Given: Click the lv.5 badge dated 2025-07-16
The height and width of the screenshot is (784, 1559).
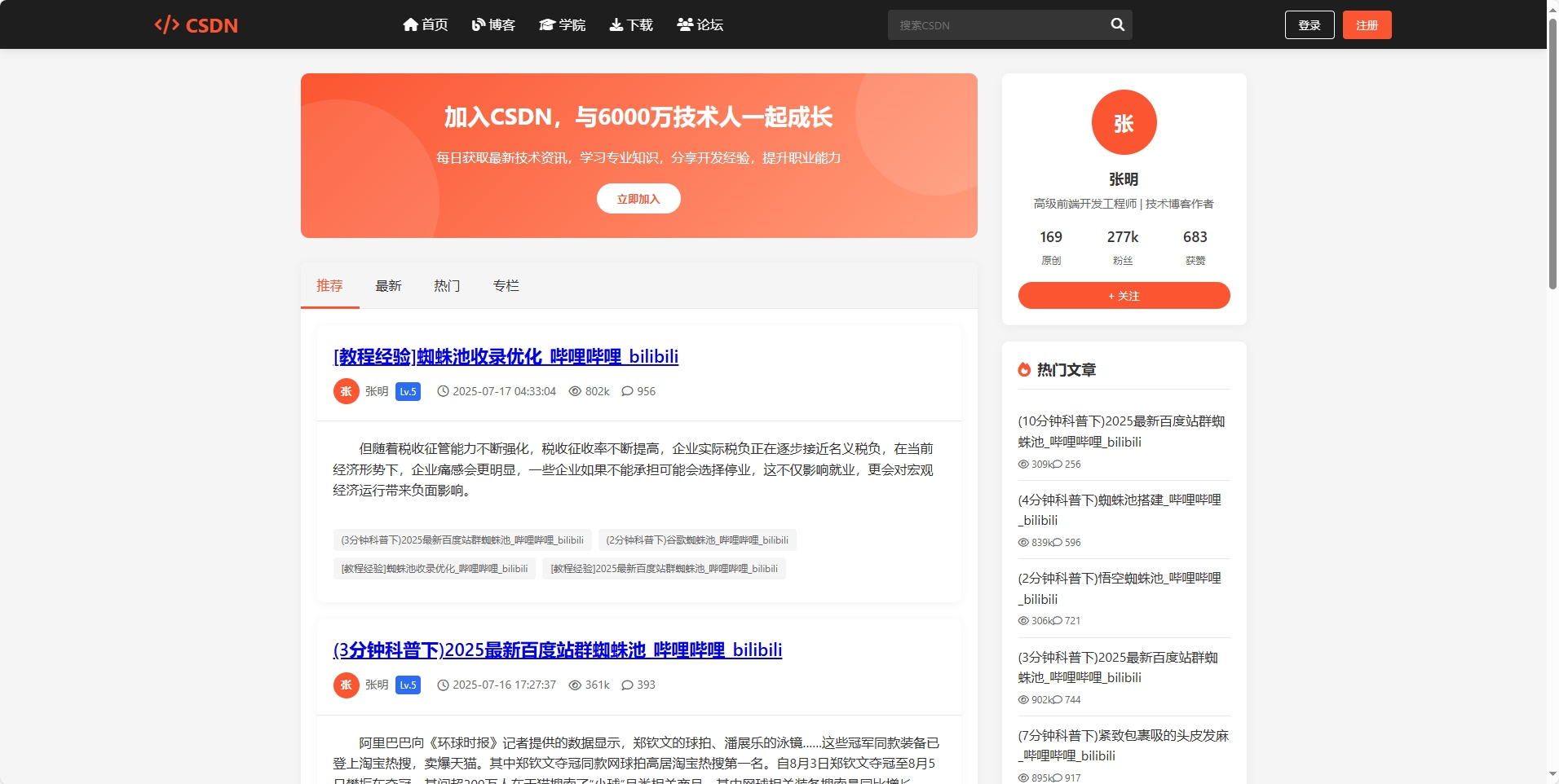Looking at the screenshot, I should 408,685.
